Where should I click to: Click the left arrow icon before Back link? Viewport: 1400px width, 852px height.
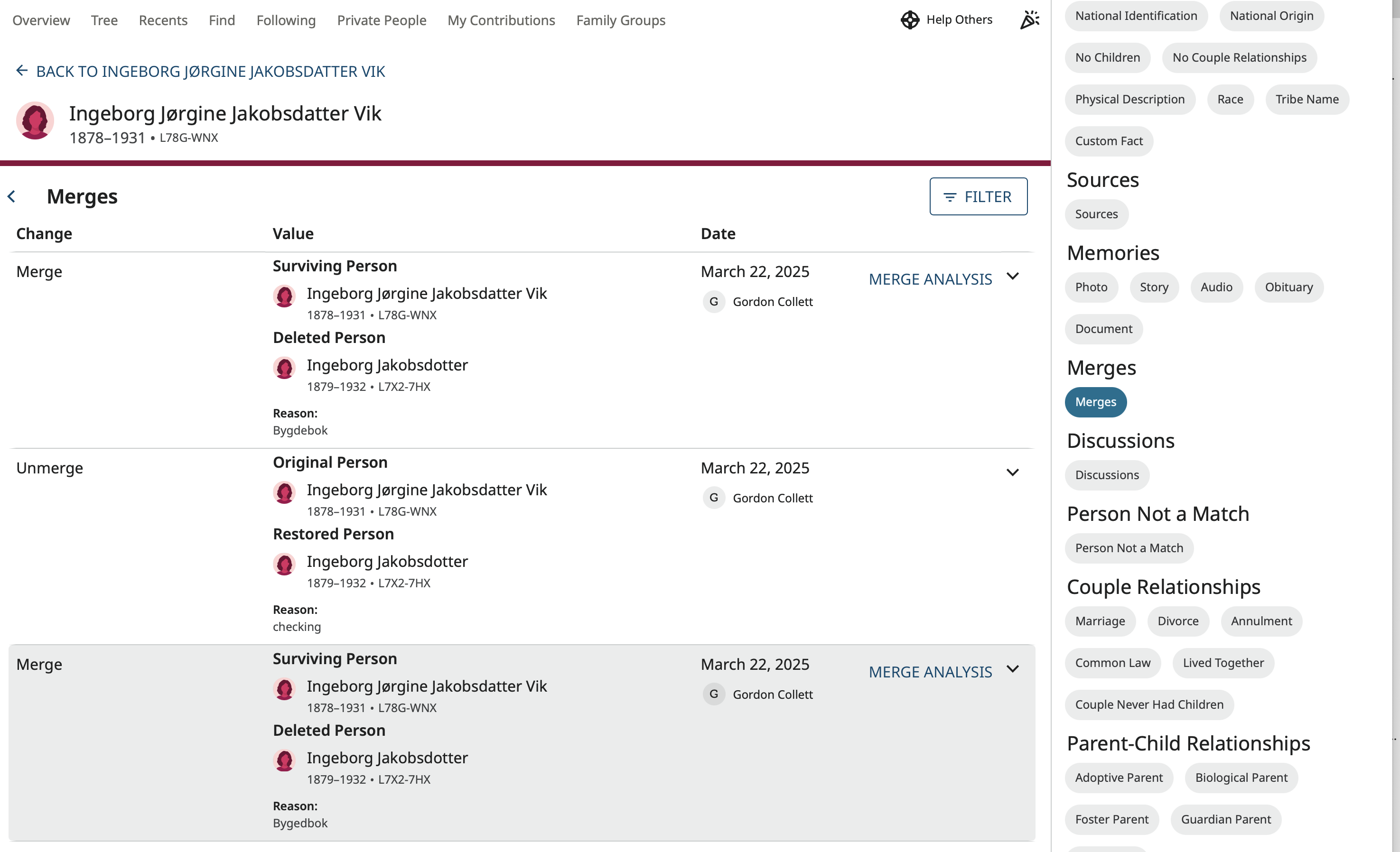tap(21, 70)
